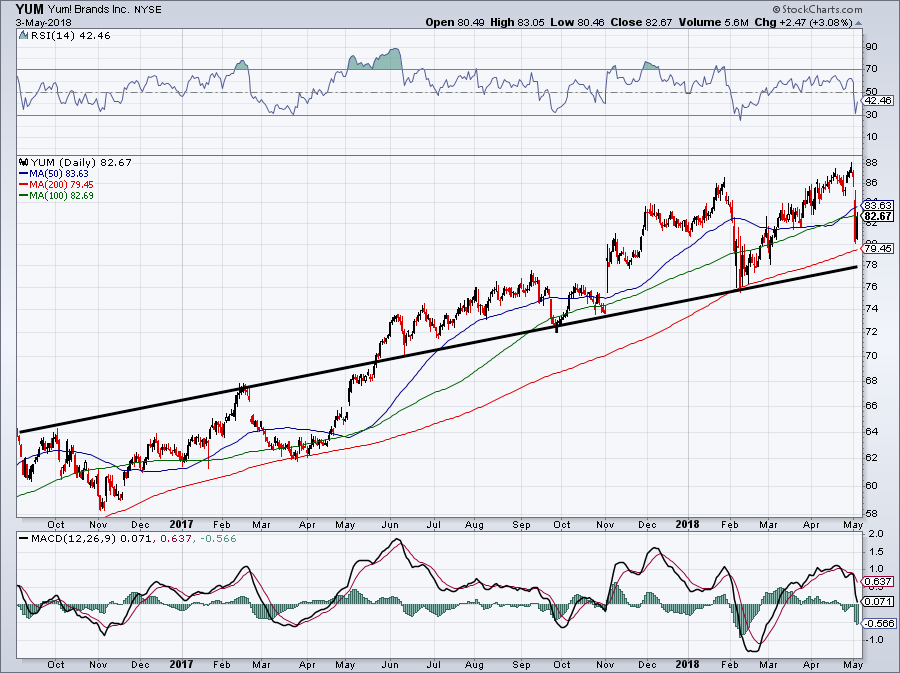Click the NYSE exchange label
The width and height of the screenshot is (900, 673).
click(x=148, y=10)
